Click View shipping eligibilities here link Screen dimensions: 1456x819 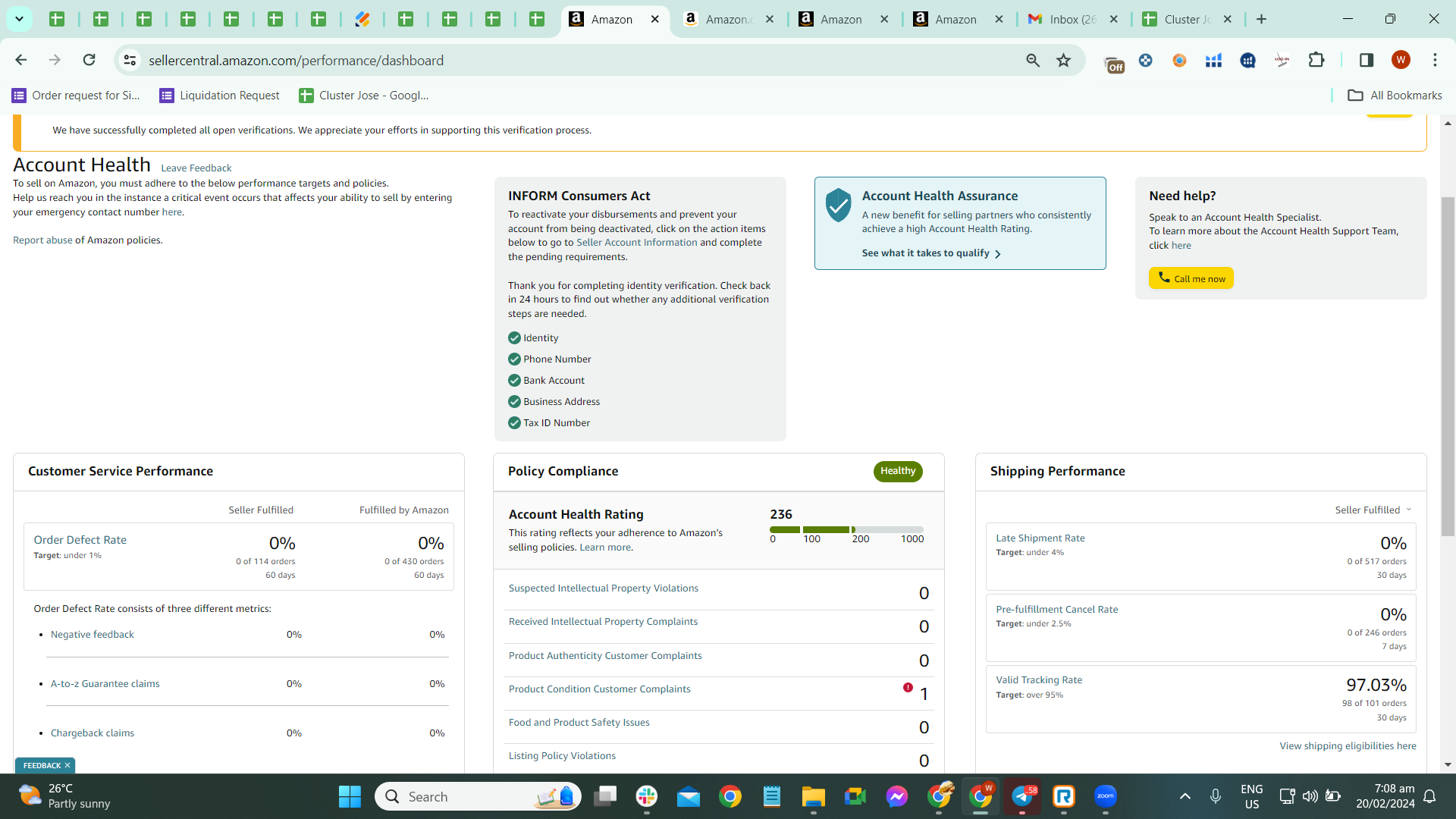pyautogui.click(x=1348, y=746)
